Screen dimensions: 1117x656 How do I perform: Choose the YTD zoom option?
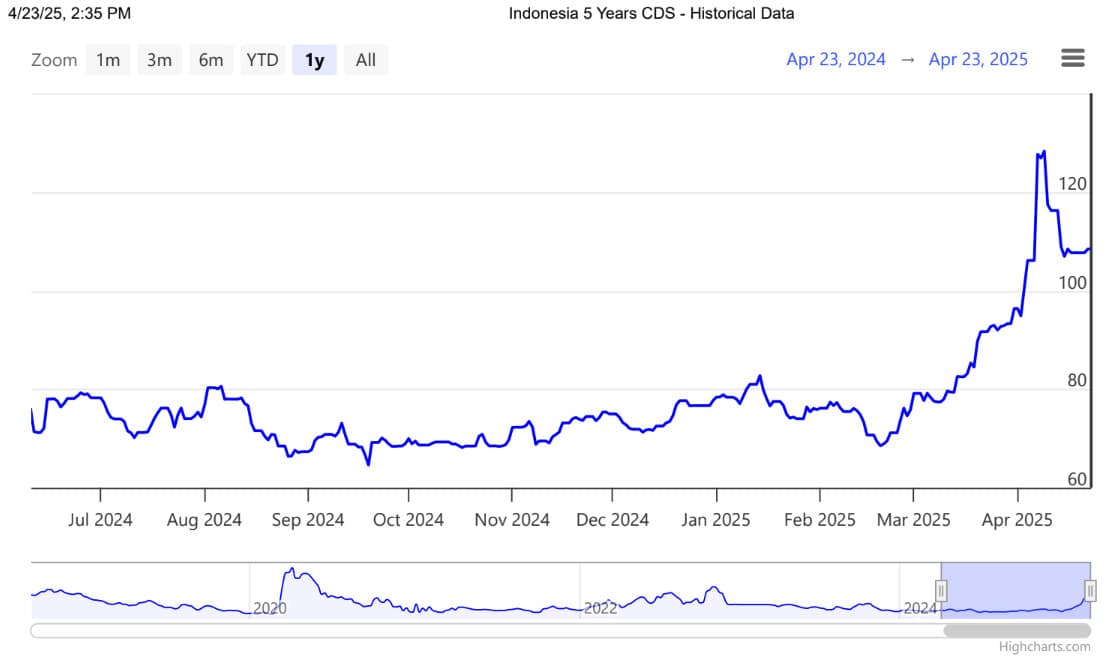tap(262, 60)
